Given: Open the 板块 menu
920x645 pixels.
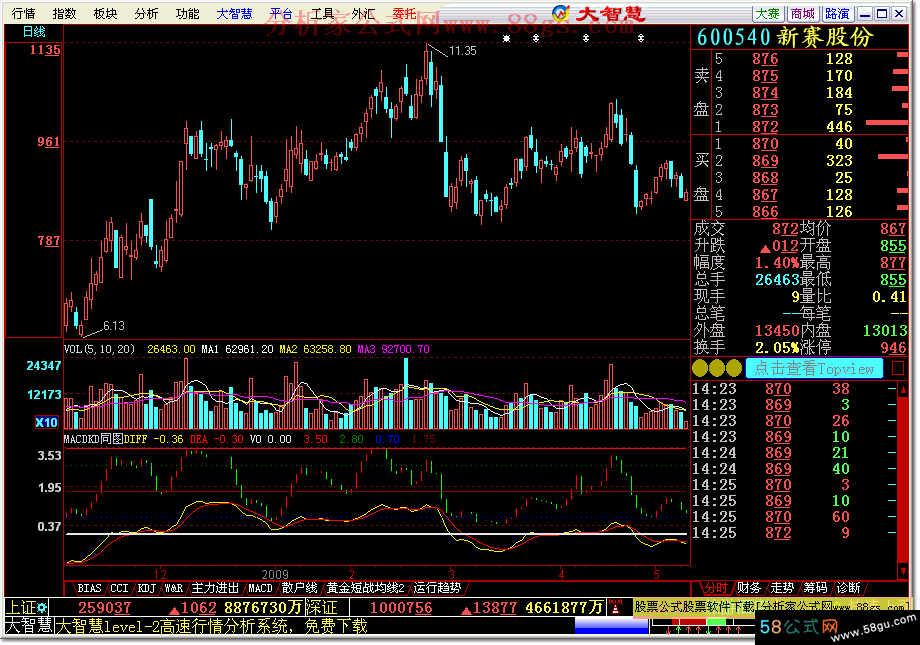Looking at the screenshot, I should click(106, 13).
